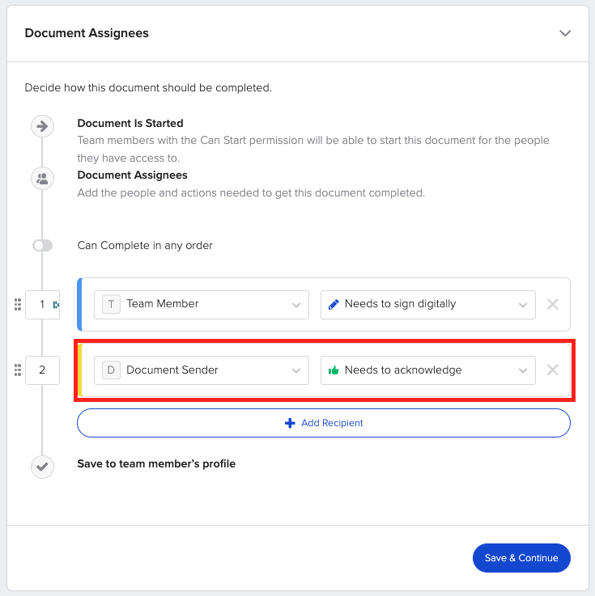Open the Document Sender recipient dropdown
595x596 pixels.
201,370
